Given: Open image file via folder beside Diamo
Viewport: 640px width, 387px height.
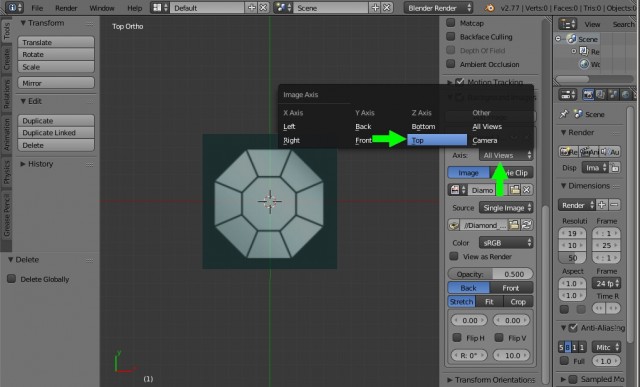Looking at the screenshot, I should point(514,190).
